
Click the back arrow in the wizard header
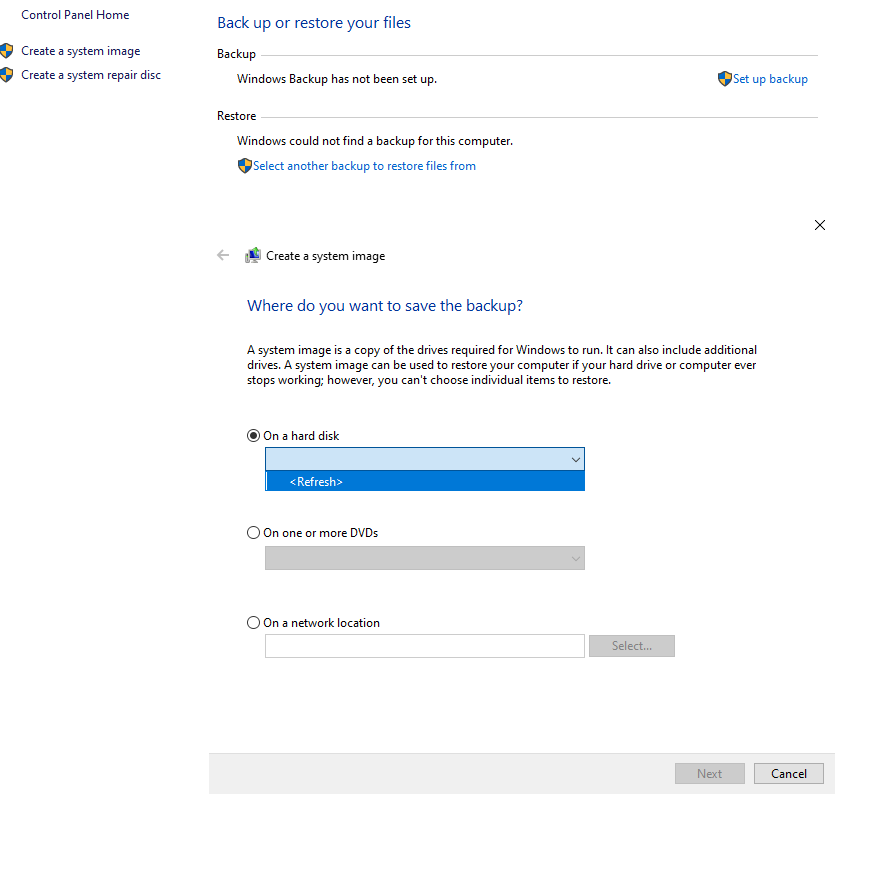coord(223,255)
